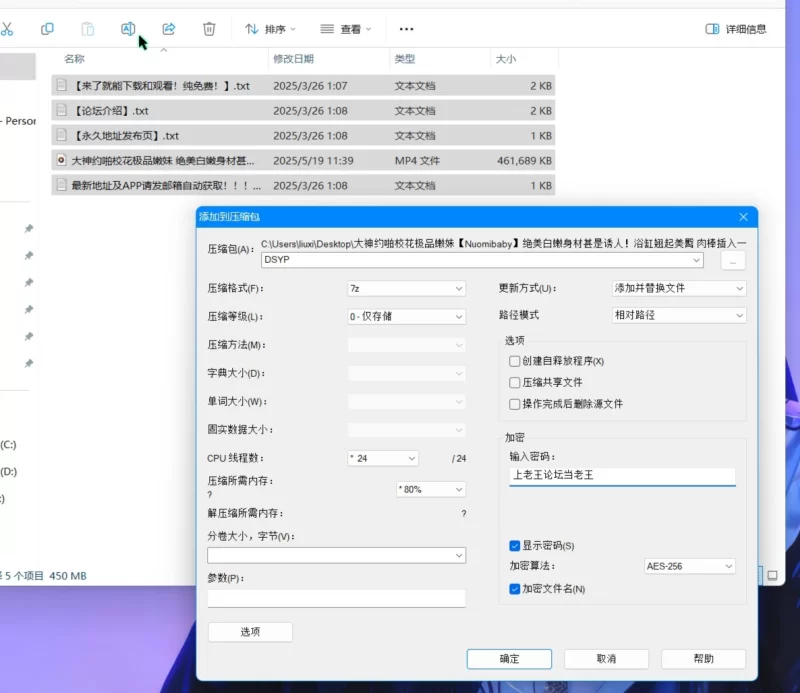Click the 选项 options button
The height and width of the screenshot is (693, 800).
(250, 632)
